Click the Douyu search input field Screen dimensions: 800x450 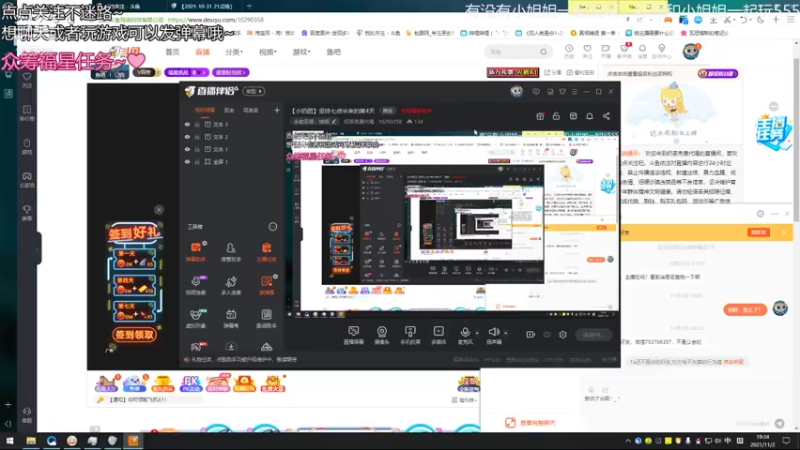click(x=513, y=52)
